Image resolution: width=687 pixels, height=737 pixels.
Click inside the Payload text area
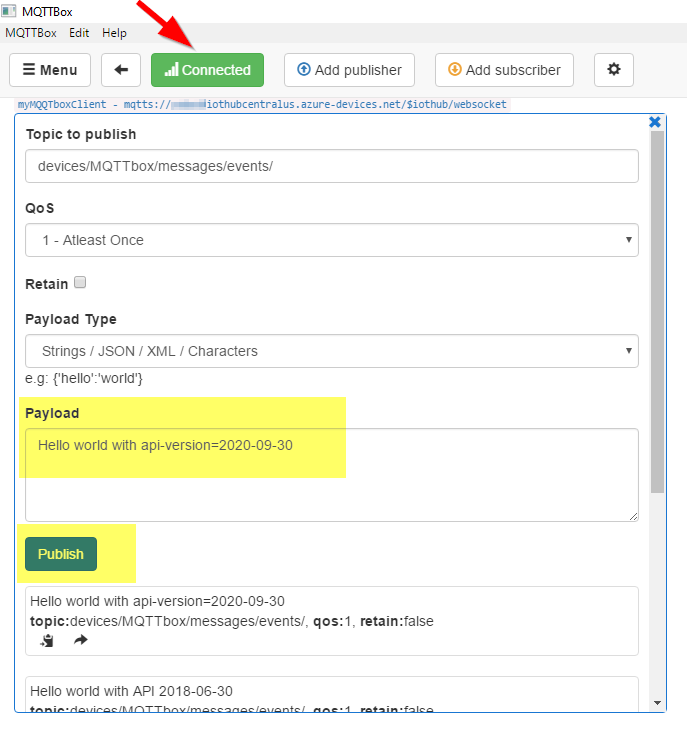click(x=332, y=475)
